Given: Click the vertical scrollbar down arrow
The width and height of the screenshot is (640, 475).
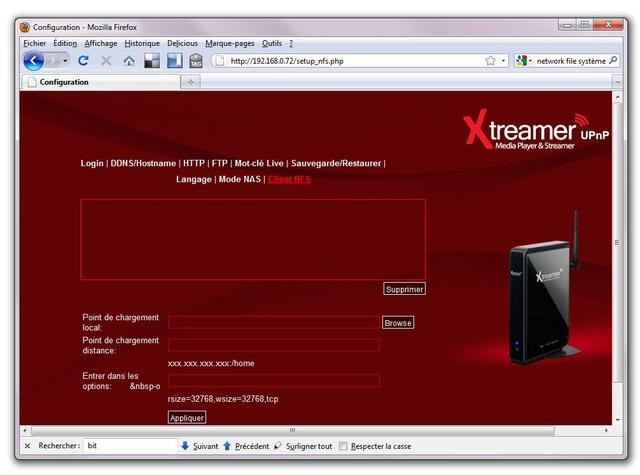Looking at the screenshot, I should (x=617, y=420).
